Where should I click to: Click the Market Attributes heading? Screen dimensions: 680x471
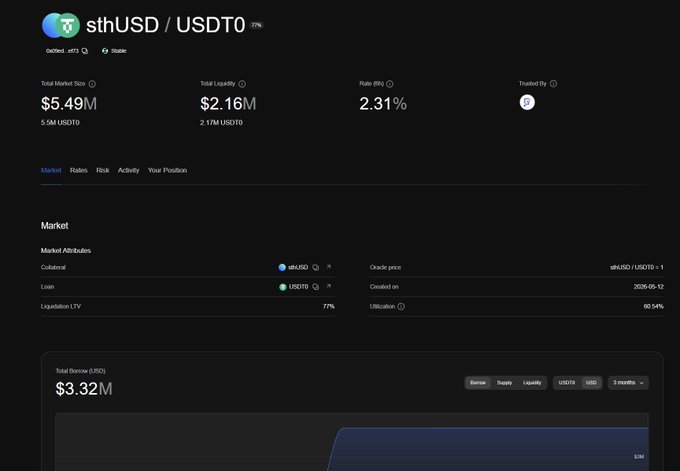[66, 251]
